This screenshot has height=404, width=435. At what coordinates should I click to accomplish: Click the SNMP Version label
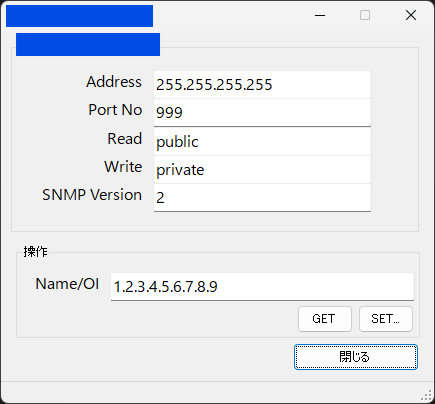coord(92,195)
